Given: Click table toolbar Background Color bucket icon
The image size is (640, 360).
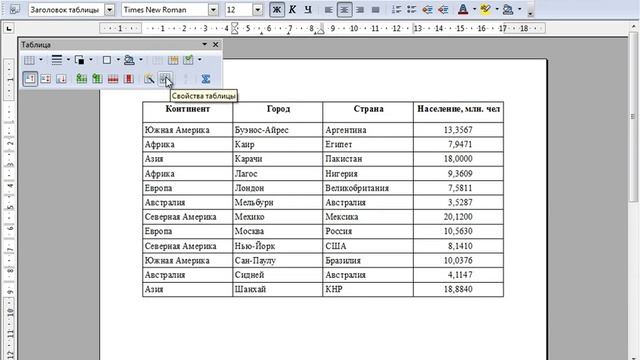Looking at the screenshot, I should click(129, 60).
